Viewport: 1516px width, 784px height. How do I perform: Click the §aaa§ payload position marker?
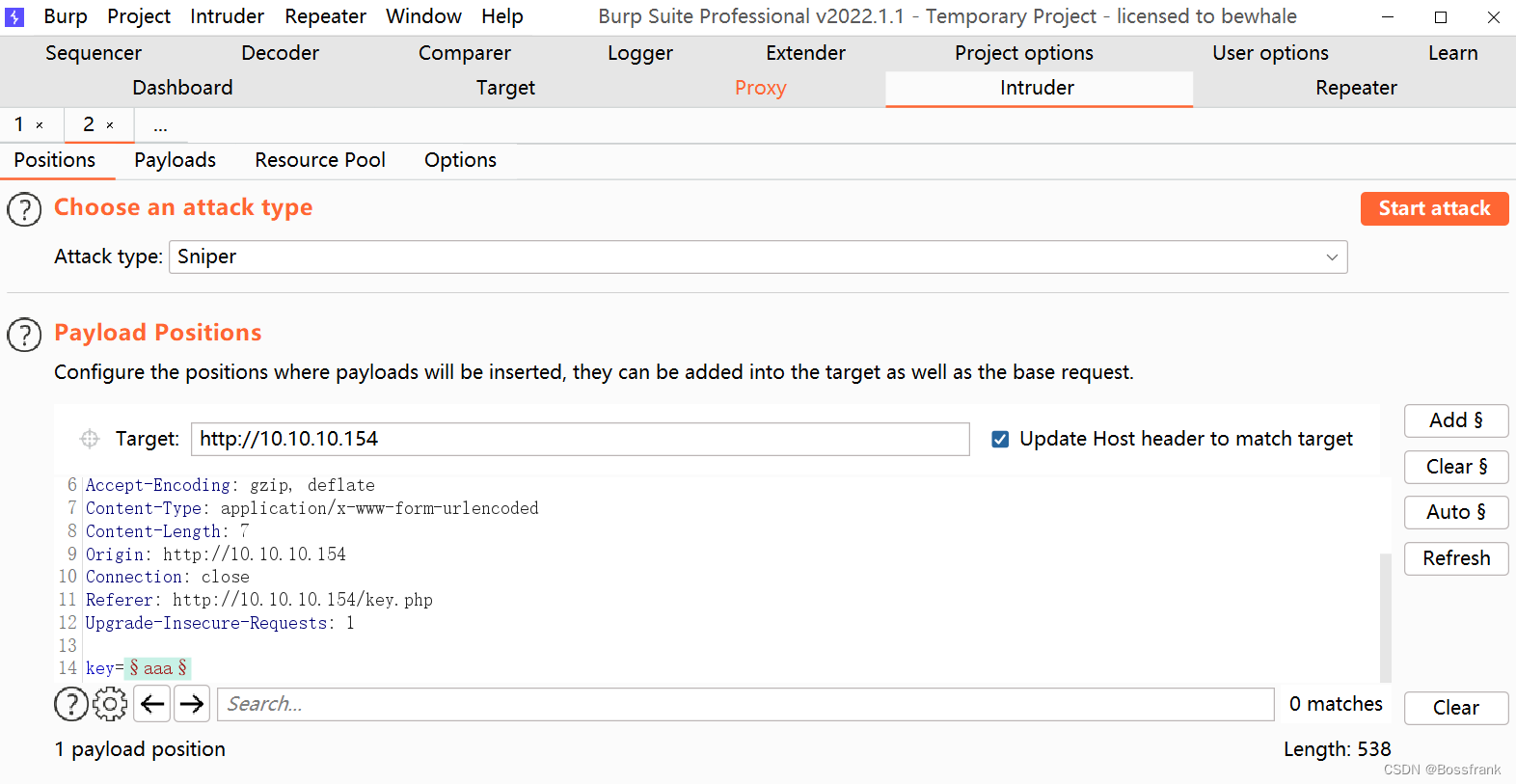coord(158,668)
